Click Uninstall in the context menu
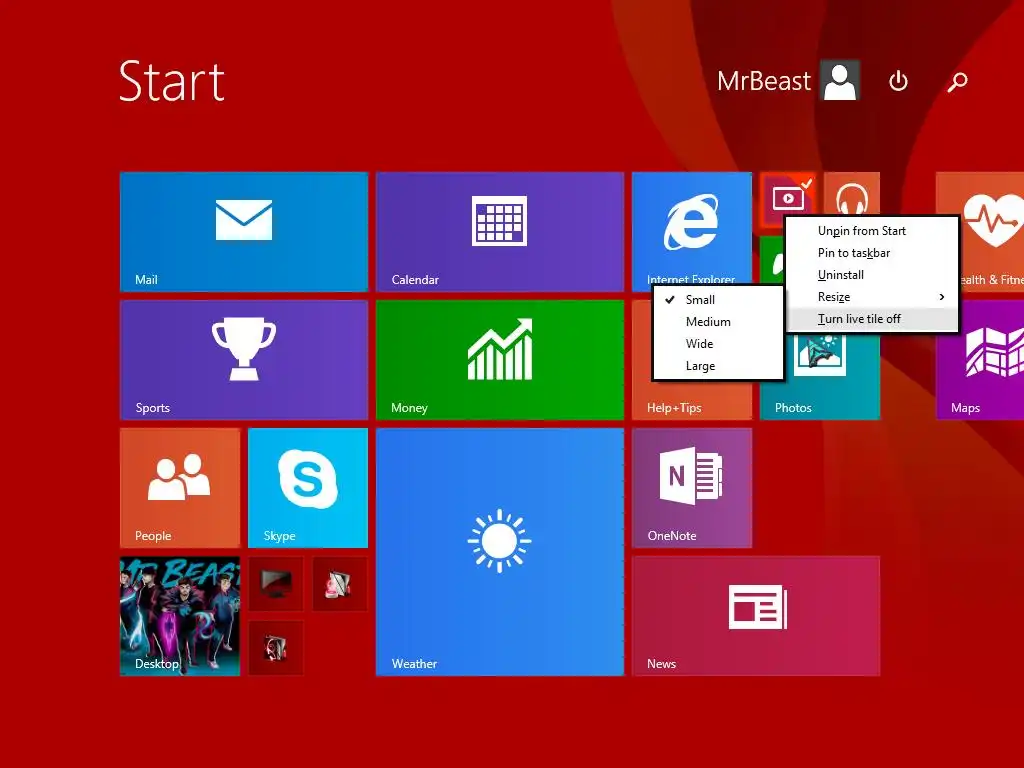This screenshot has height=768, width=1024. (872, 275)
